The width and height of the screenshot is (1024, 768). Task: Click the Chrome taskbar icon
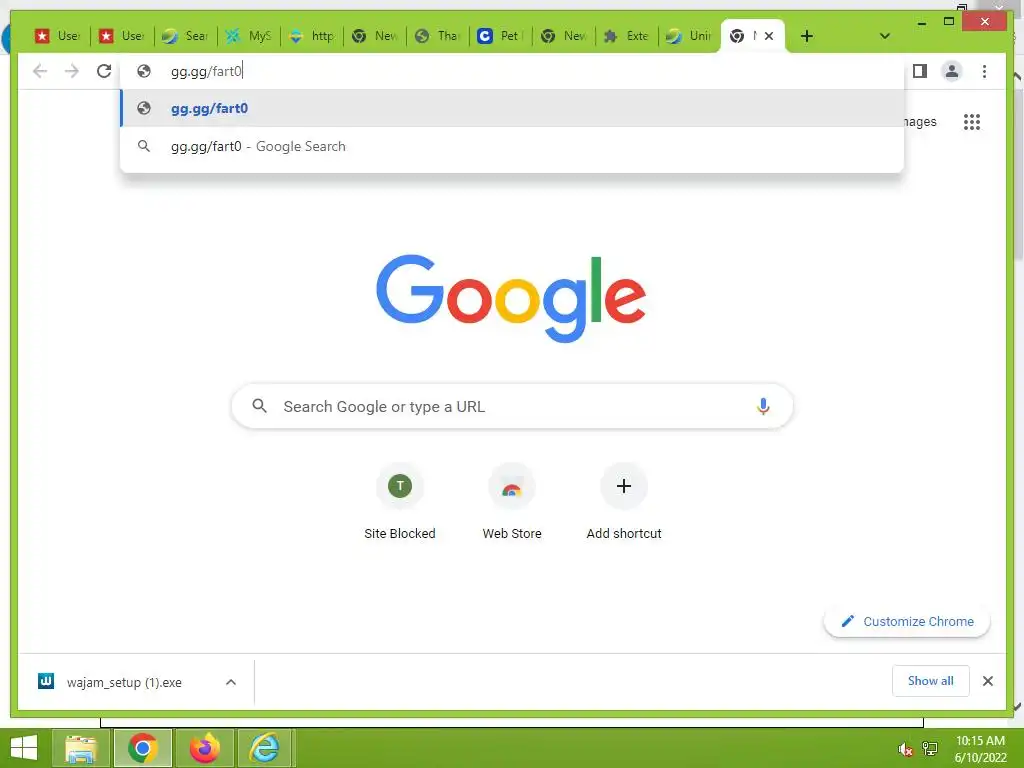pyautogui.click(x=142, y=748)
